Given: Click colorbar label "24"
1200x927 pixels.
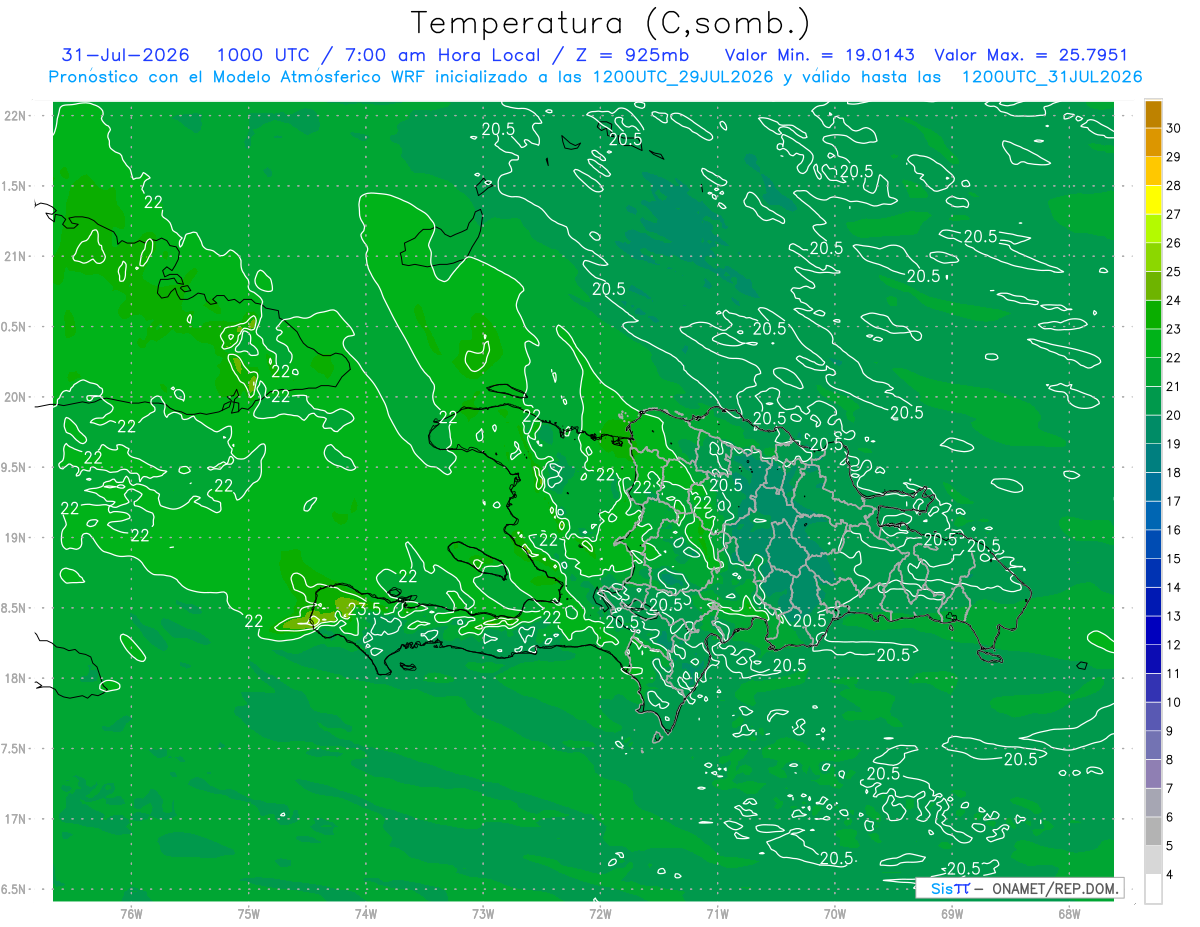Looking at the screenshot, I should click(1174, 300).
